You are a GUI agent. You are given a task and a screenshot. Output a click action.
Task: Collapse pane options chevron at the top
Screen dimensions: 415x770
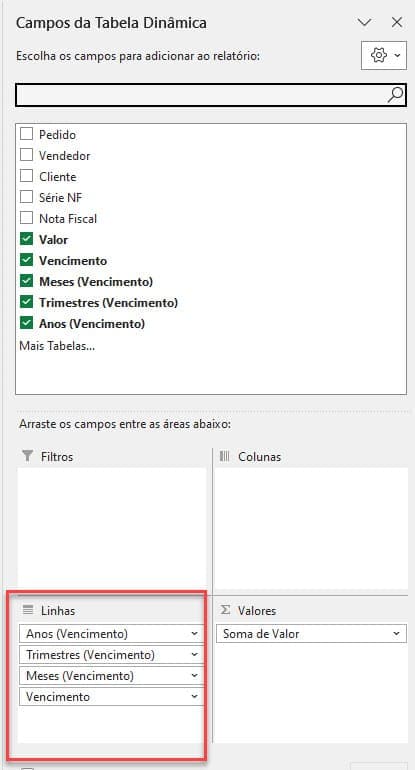[x=364, y=23]
